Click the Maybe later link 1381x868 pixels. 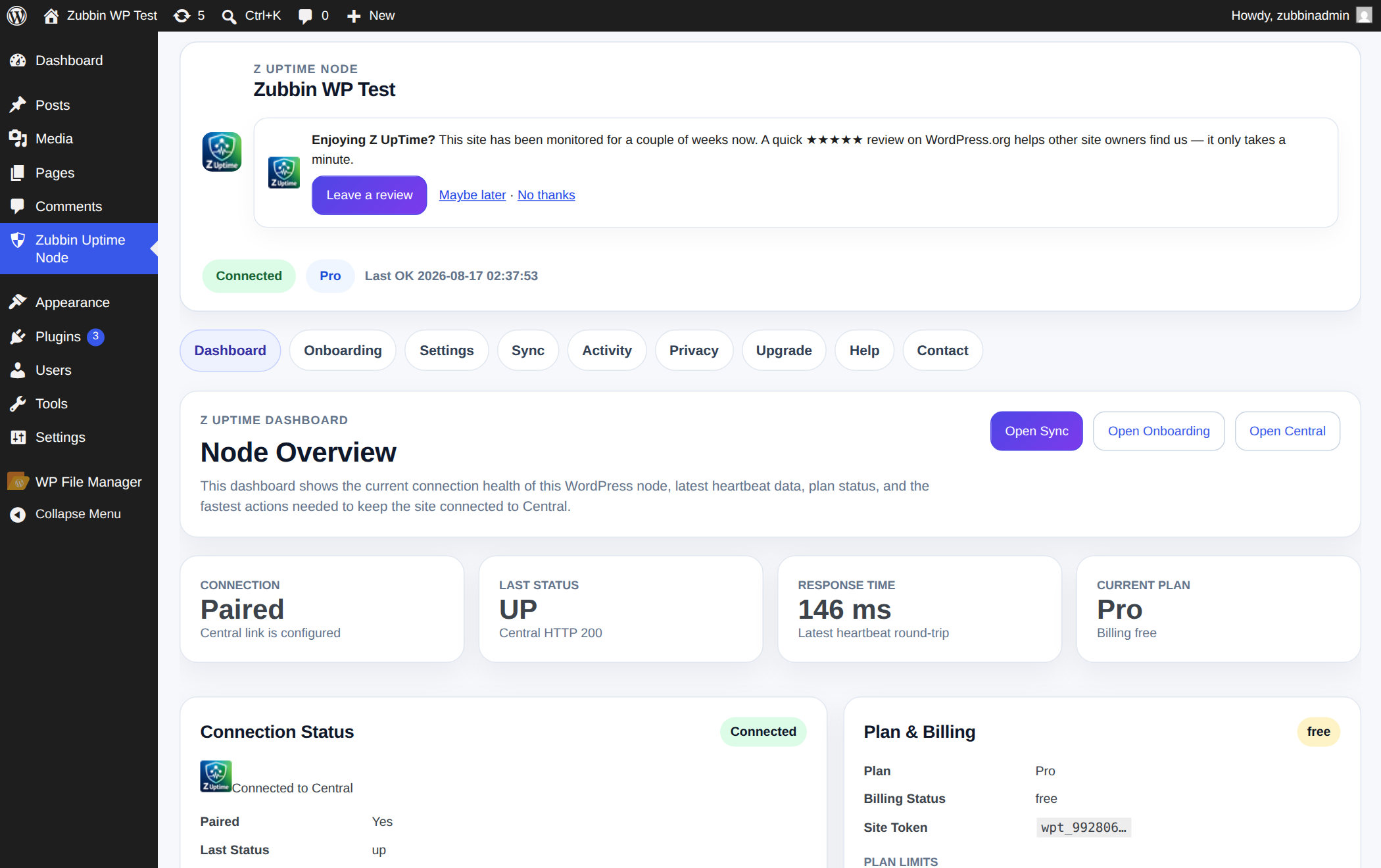coord(472,195)
